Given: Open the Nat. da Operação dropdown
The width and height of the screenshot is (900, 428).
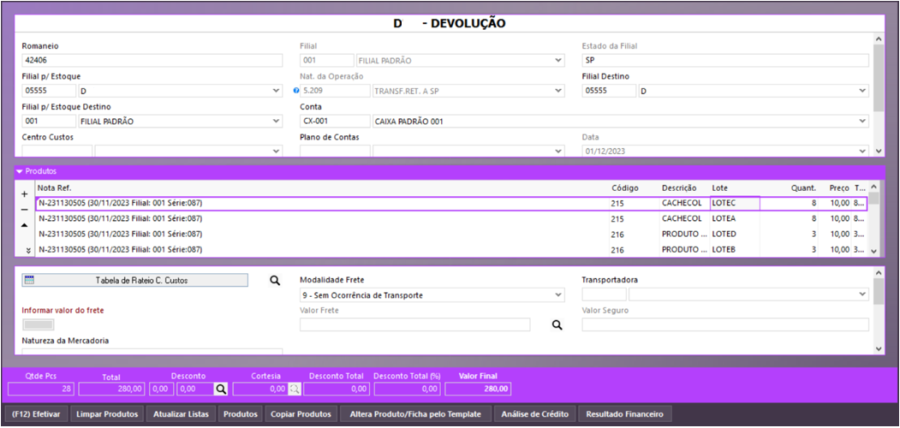Looking at the screenshot, I should [559, 91].
